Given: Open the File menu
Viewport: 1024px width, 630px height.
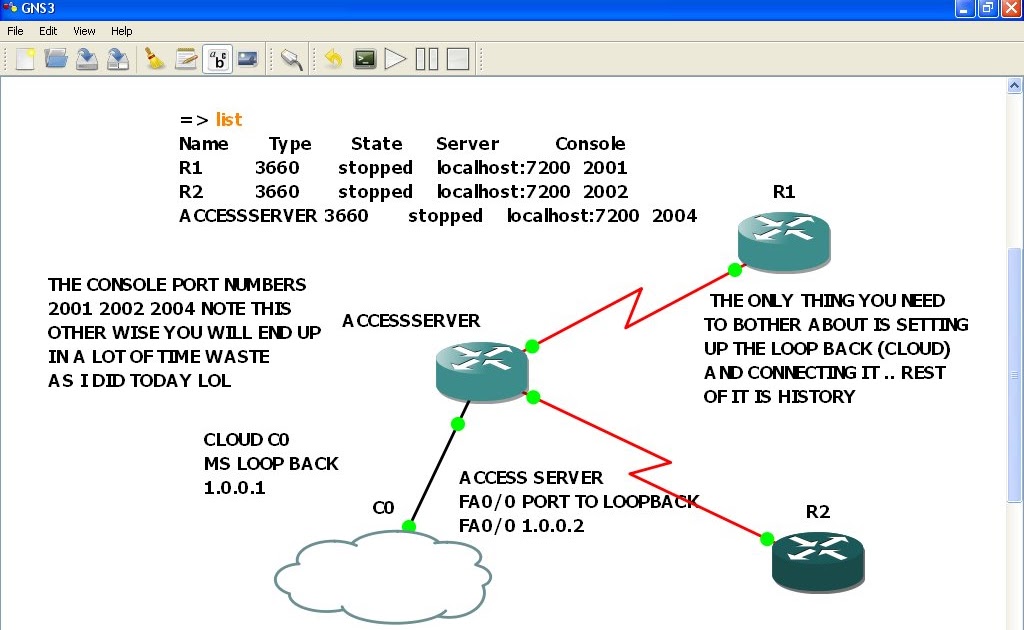Looking at the screenshot, I should (x=15, y=30).
